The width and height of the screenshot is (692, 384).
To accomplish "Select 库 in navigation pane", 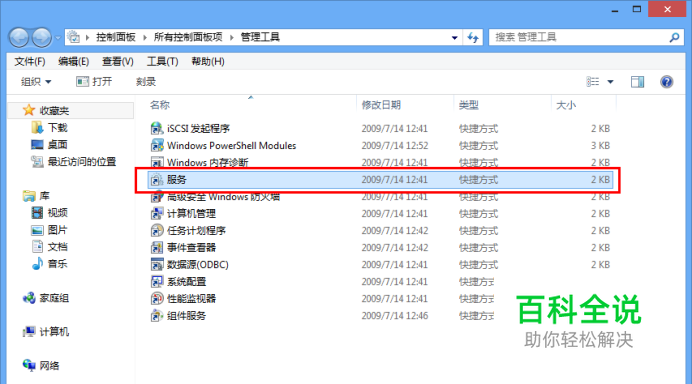I will (x=45, y=196).
